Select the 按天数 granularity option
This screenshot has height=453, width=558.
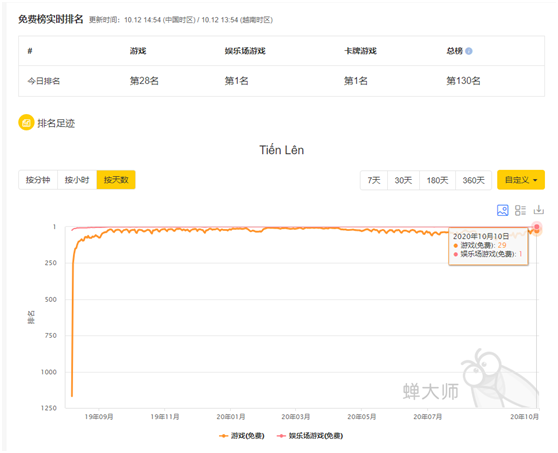coord(116,180)
